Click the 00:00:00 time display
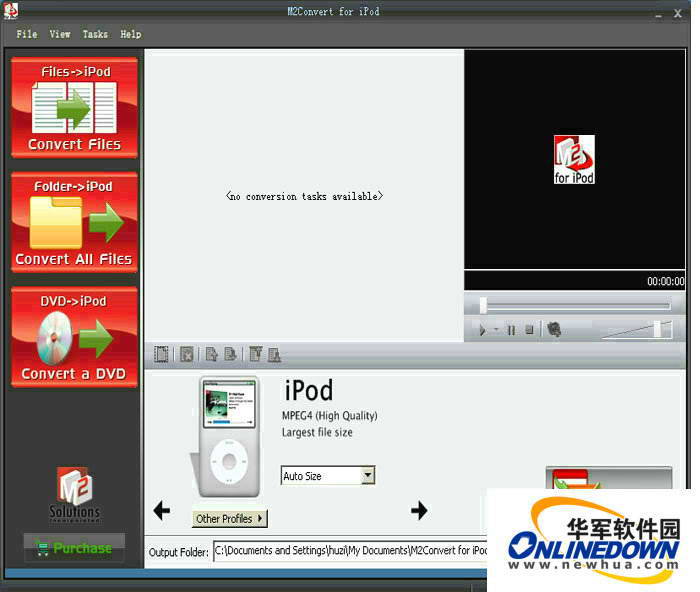Screen dimensions: 700x592 (666, 281)
